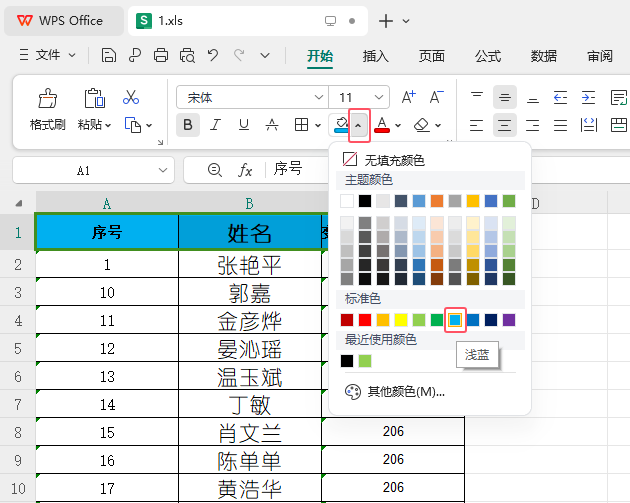Align text to top
Image resolution: width=630 pixels, height=503 pixels.
(x=477, y=97)
